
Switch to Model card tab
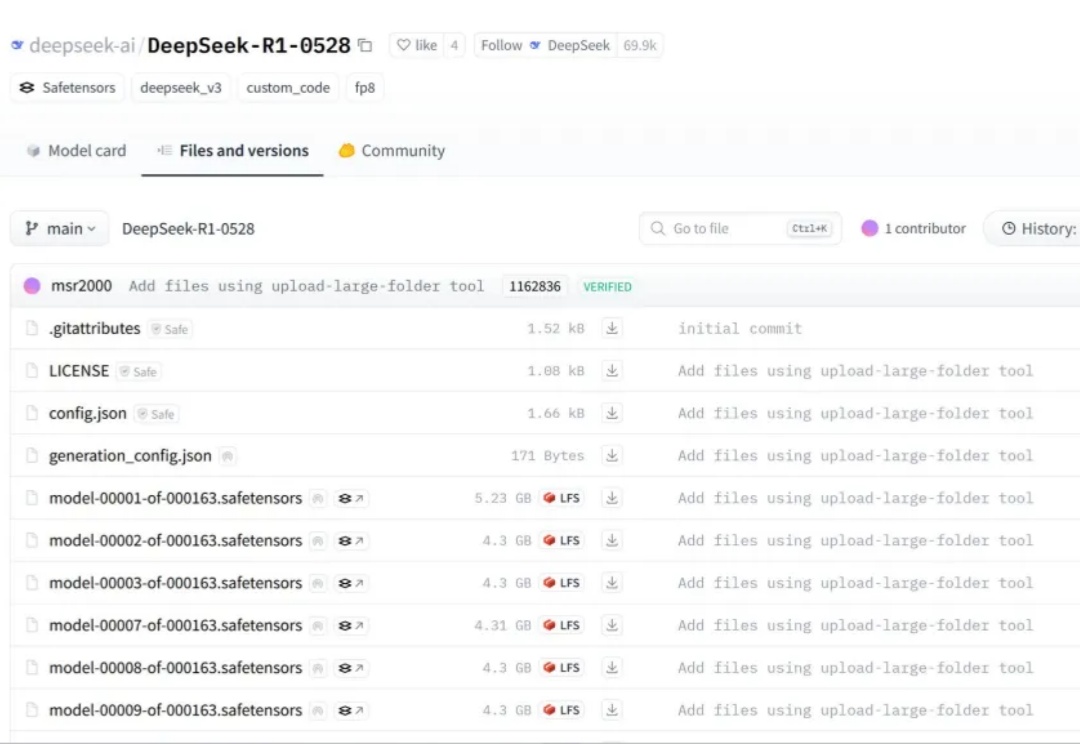(76, 151)
